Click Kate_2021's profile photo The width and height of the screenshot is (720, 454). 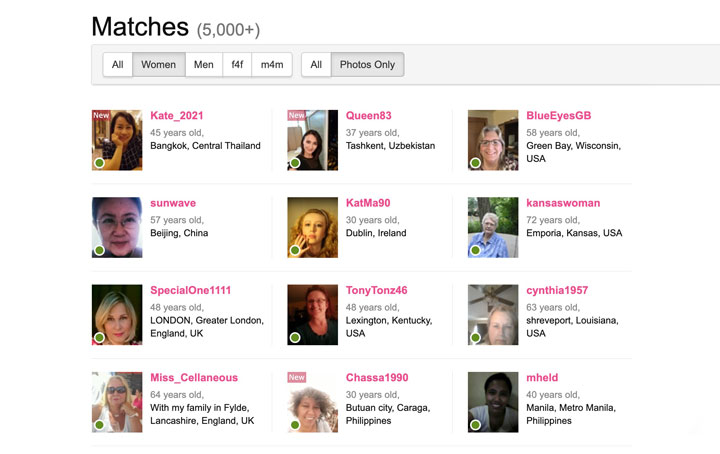(117, 140)
